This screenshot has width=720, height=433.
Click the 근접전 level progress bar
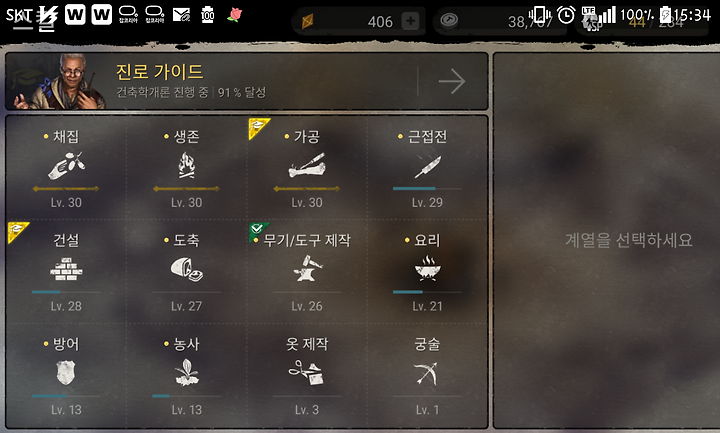click(427, 189)
